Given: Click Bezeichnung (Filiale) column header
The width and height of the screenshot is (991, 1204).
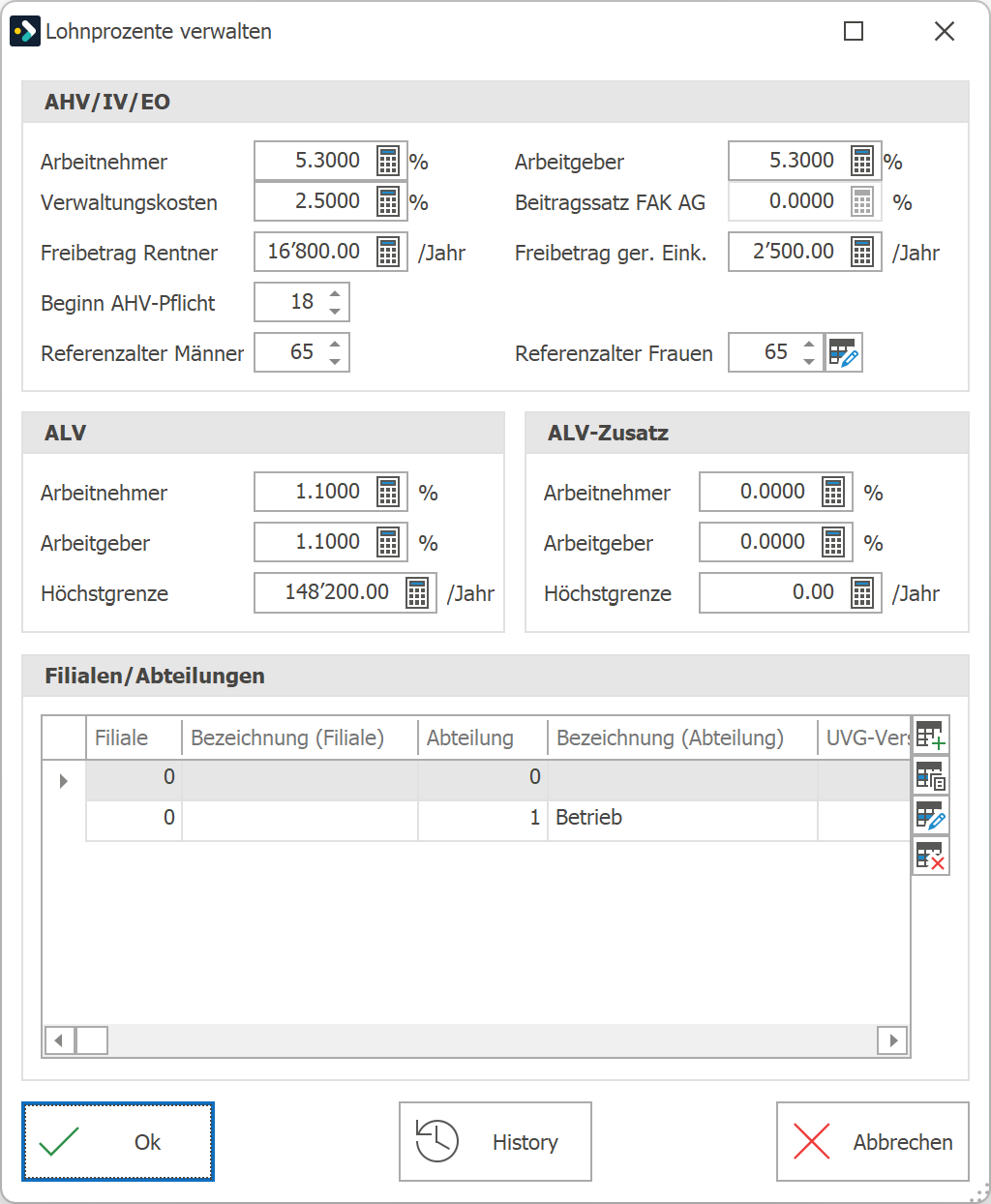Looking at the screenshot, I should [x=300, y=737].
